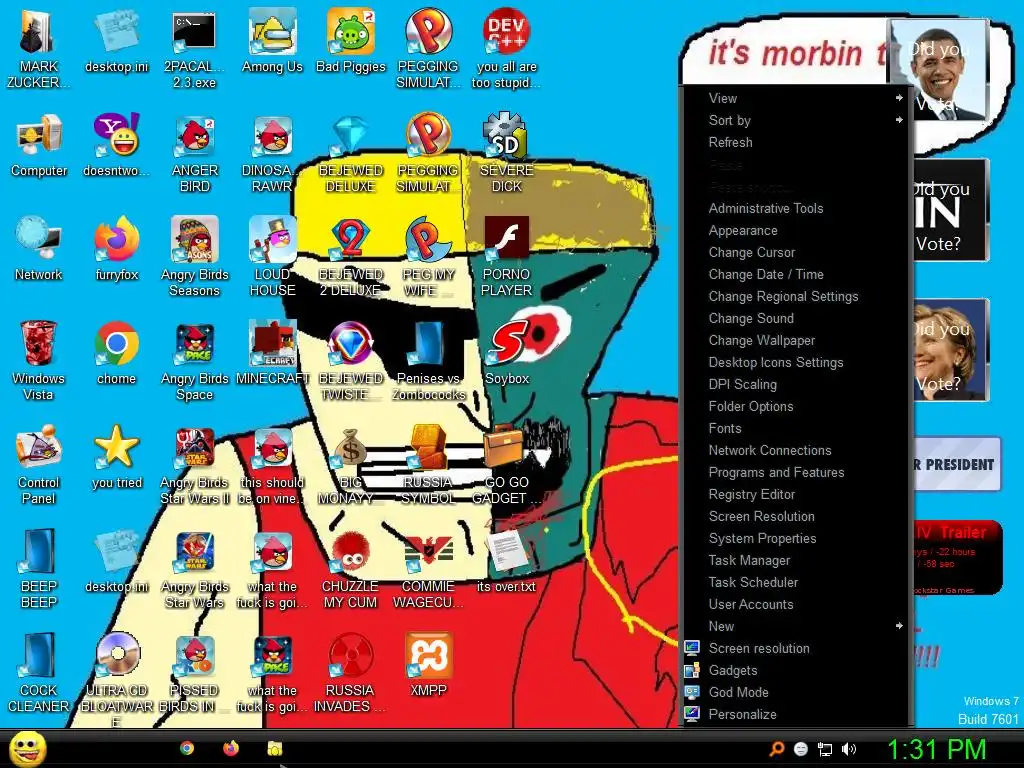Select DPI Scaling menu entry
Image resolution: width=1024 pixels, height=768 pixels.
pyautogui.click(x=796, y=384)
